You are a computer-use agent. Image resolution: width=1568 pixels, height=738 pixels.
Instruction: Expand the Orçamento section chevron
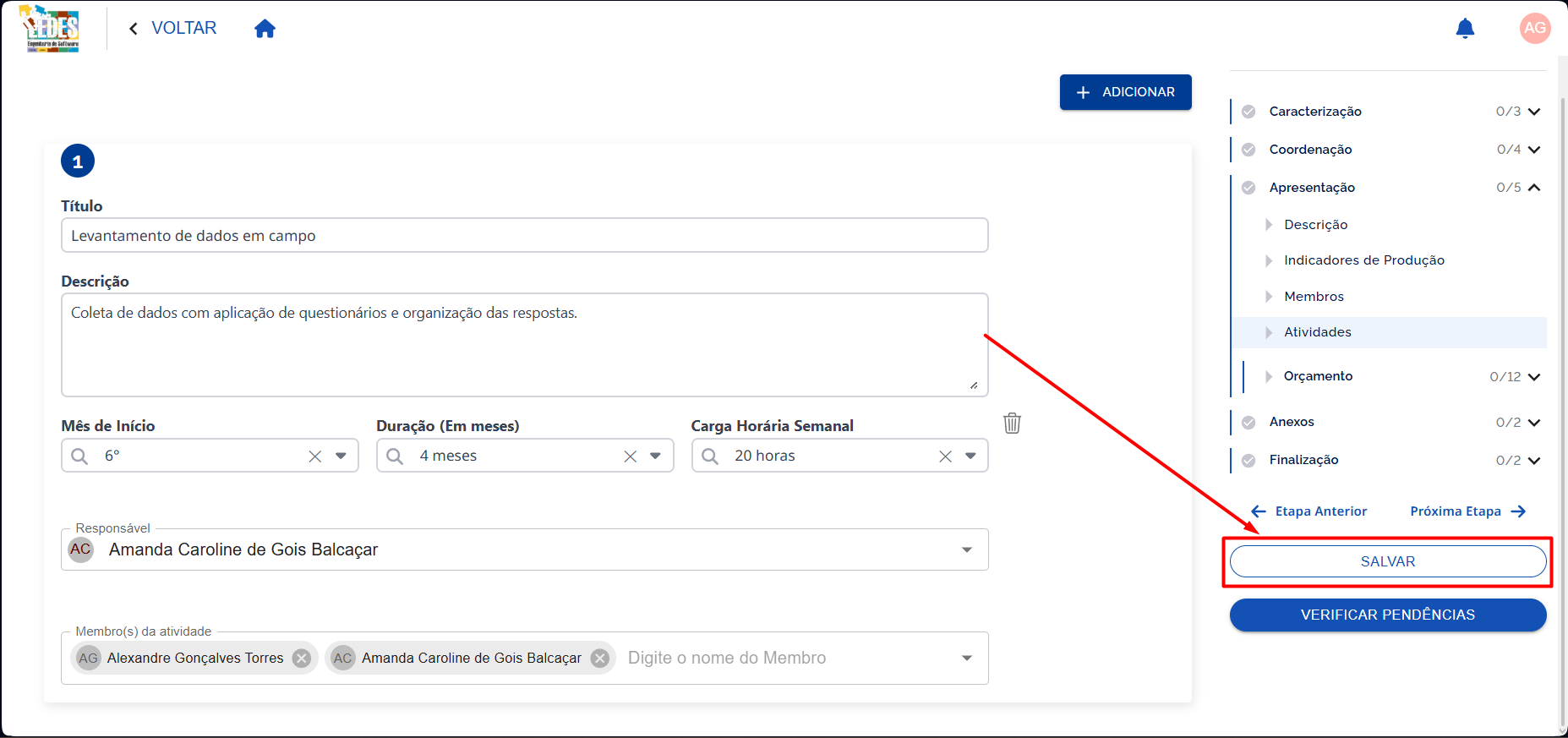coord(1534,377)
